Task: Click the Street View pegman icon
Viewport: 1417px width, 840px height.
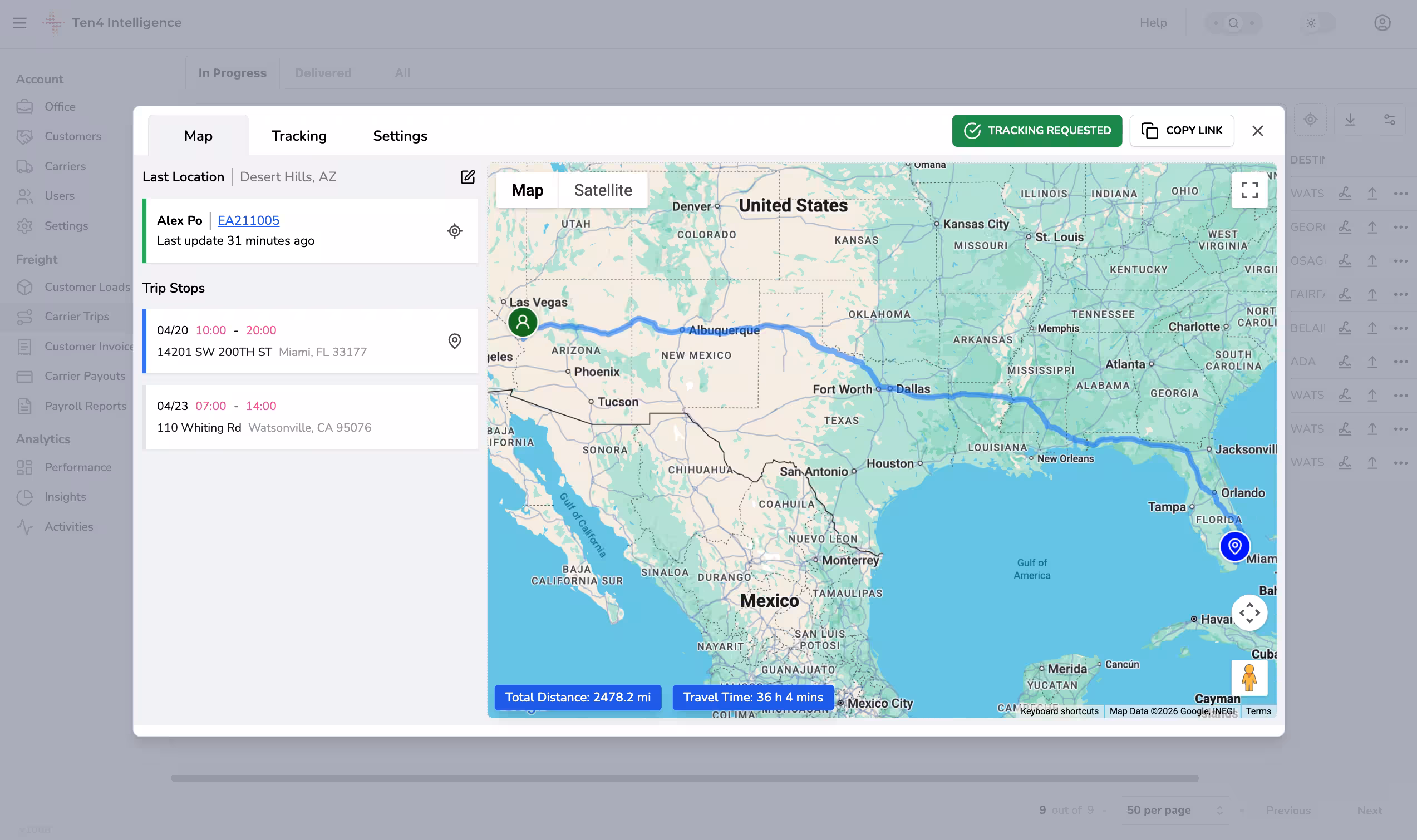Action: tap(1249, 677)
